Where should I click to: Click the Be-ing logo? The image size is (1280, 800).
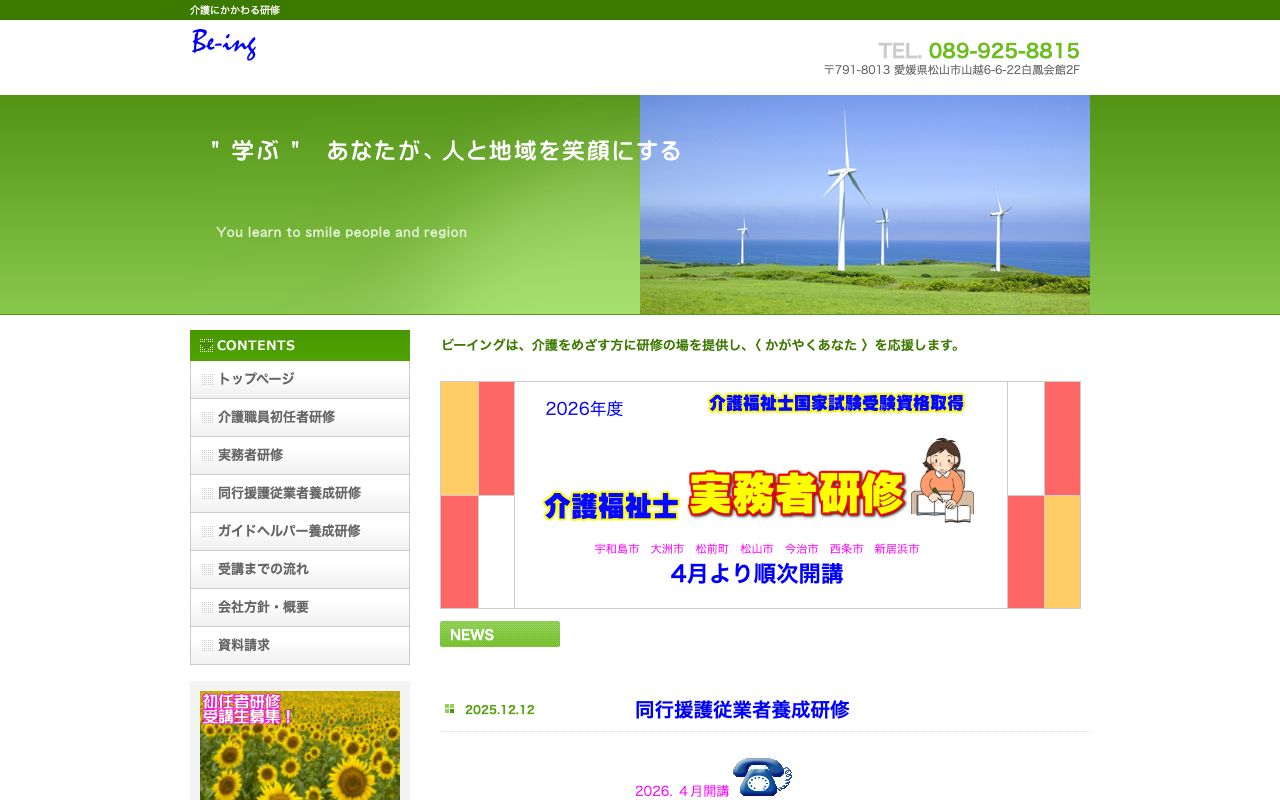click(224, 45)
